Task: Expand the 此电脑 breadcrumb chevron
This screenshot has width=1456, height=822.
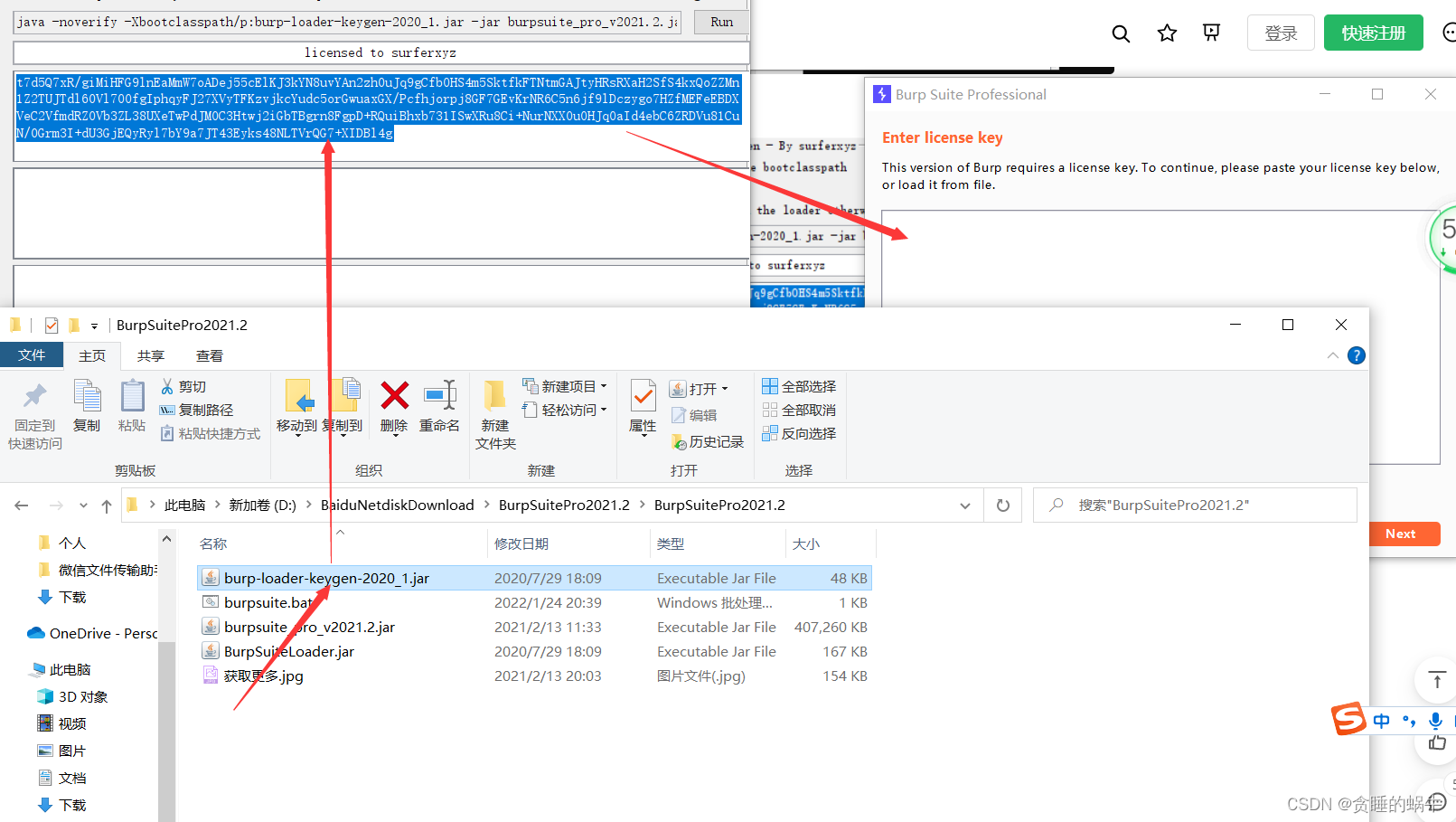Action: tap(217, 505)
